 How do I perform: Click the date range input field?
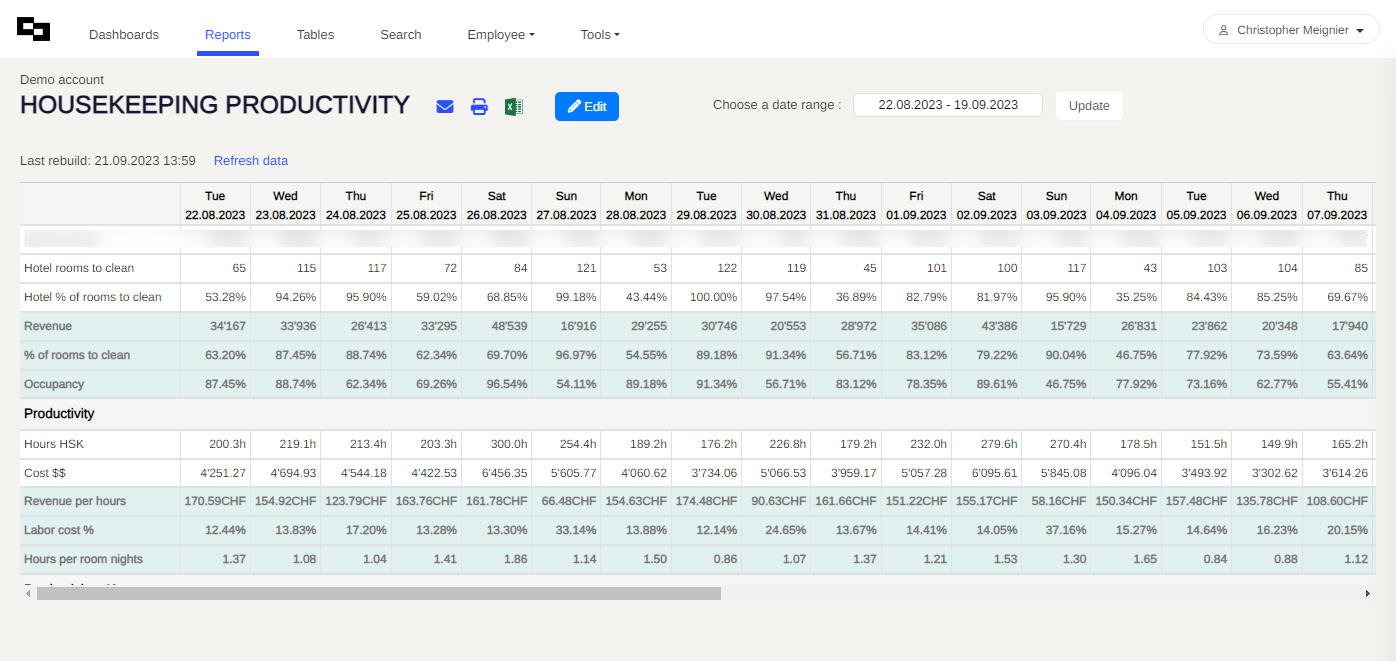[947, 105]
